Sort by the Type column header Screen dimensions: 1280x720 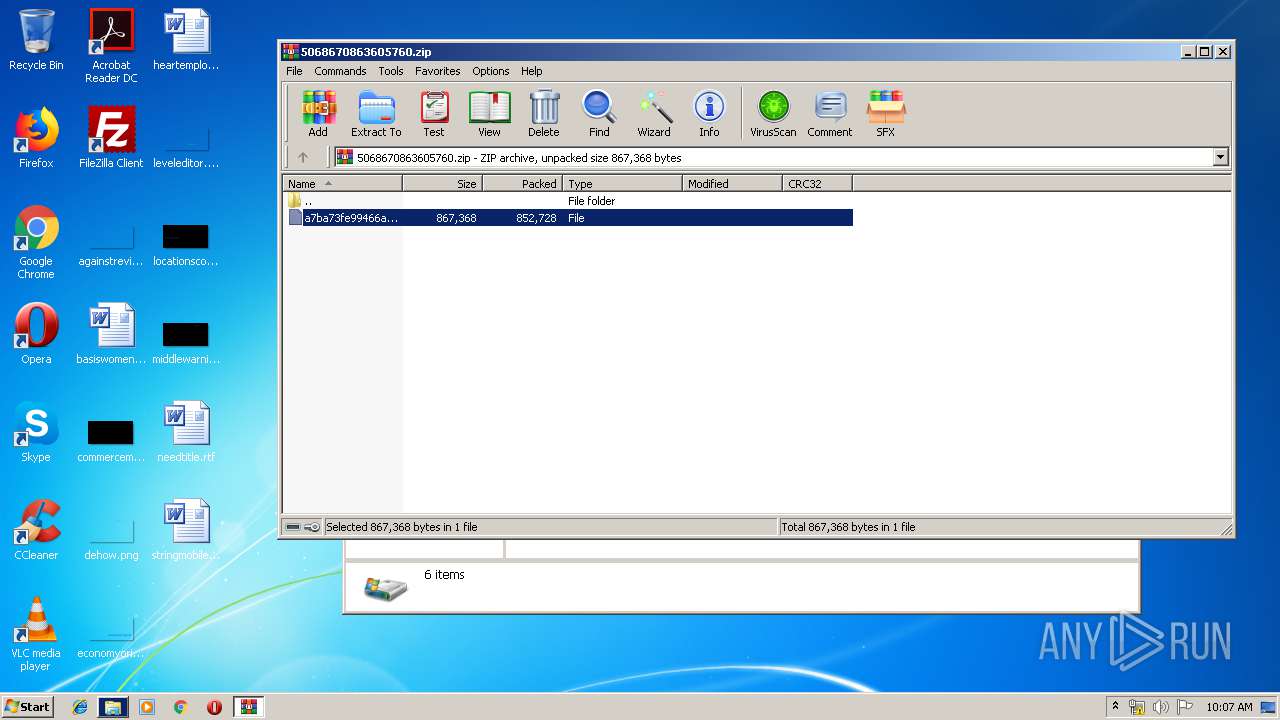pos(623,183)
